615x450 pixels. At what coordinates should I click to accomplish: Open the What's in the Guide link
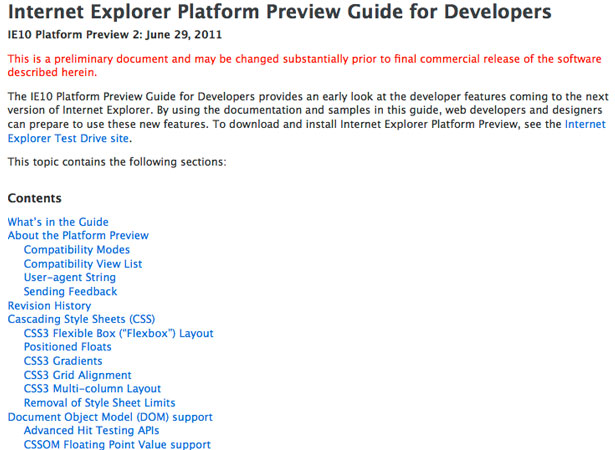click(x=58, y=222)
